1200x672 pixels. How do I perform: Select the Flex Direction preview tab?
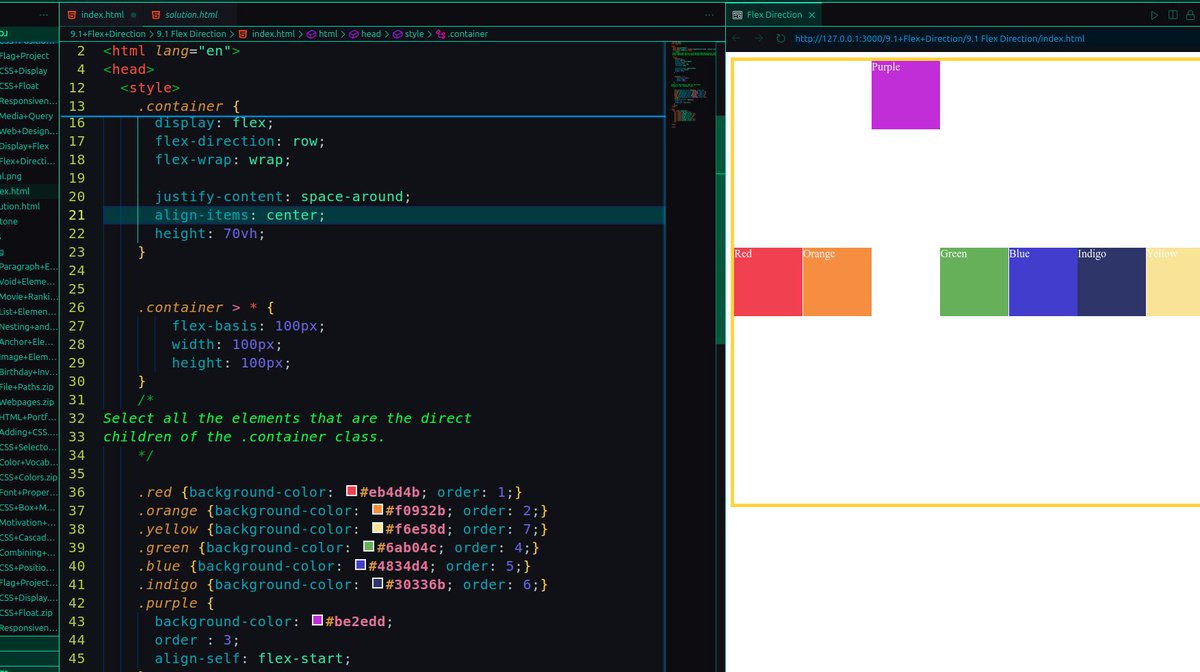click(774, 15)
